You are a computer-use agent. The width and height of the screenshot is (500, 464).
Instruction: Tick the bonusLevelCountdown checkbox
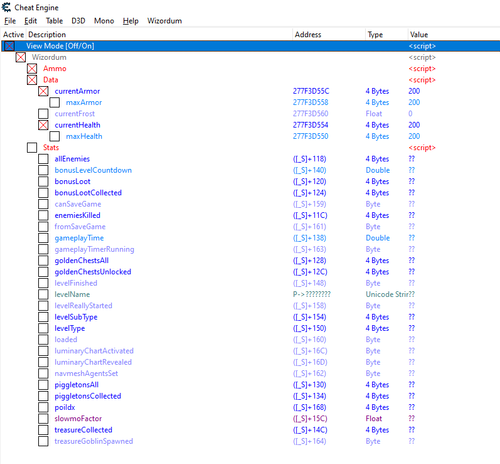pos(43,170)
